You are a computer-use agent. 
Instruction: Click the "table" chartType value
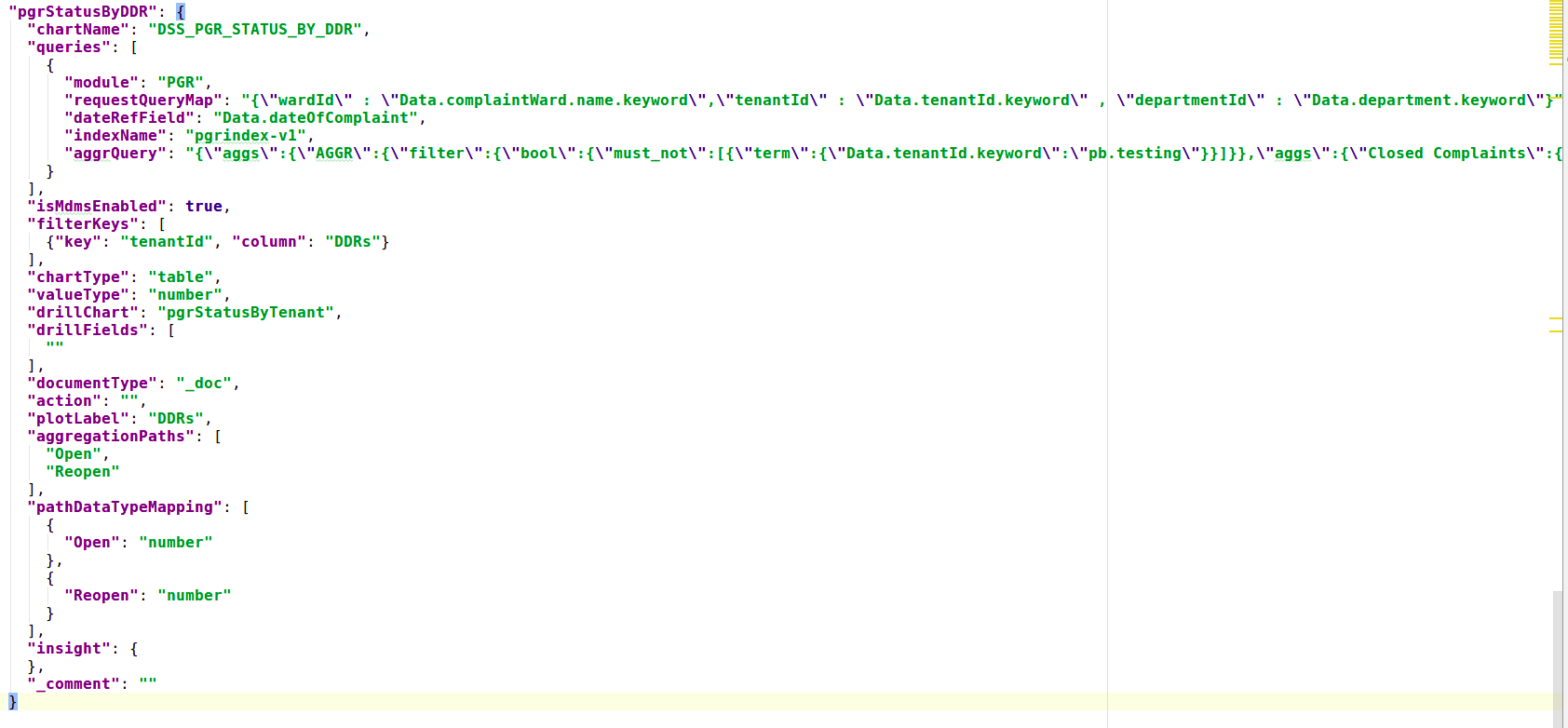point(181,277)
